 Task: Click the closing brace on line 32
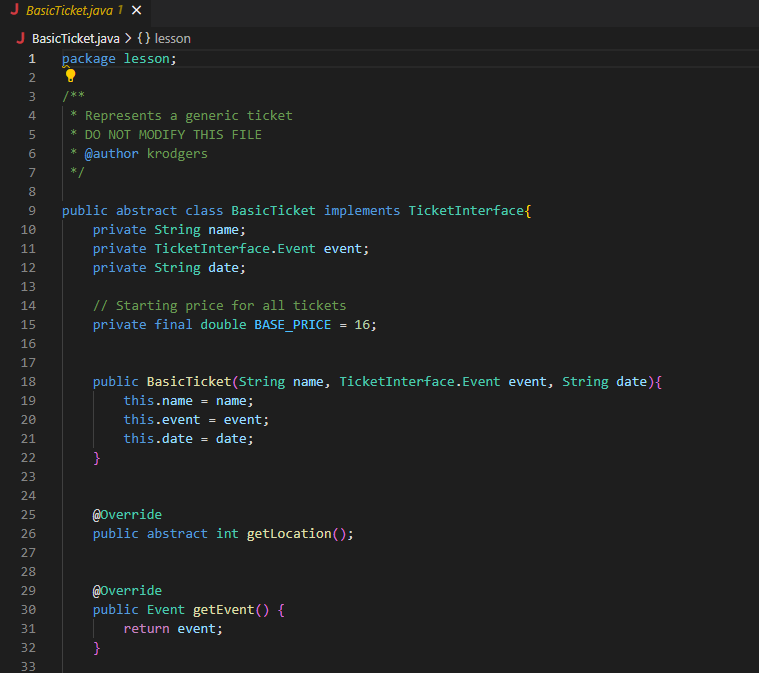click(96, 648)
